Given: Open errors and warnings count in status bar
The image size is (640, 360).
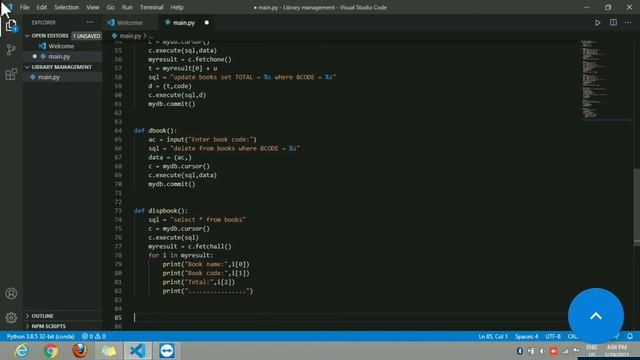Looking at the screenshot, I should tap(94, 336).
